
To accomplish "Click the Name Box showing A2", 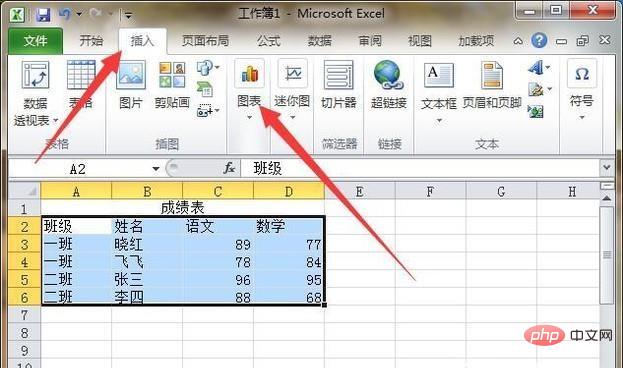I will click(x=79, y=169).
